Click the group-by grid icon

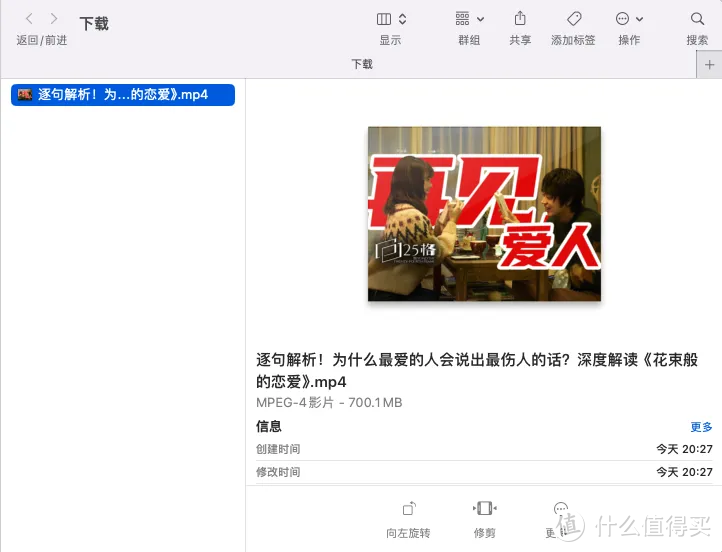(x=462, y=19)
